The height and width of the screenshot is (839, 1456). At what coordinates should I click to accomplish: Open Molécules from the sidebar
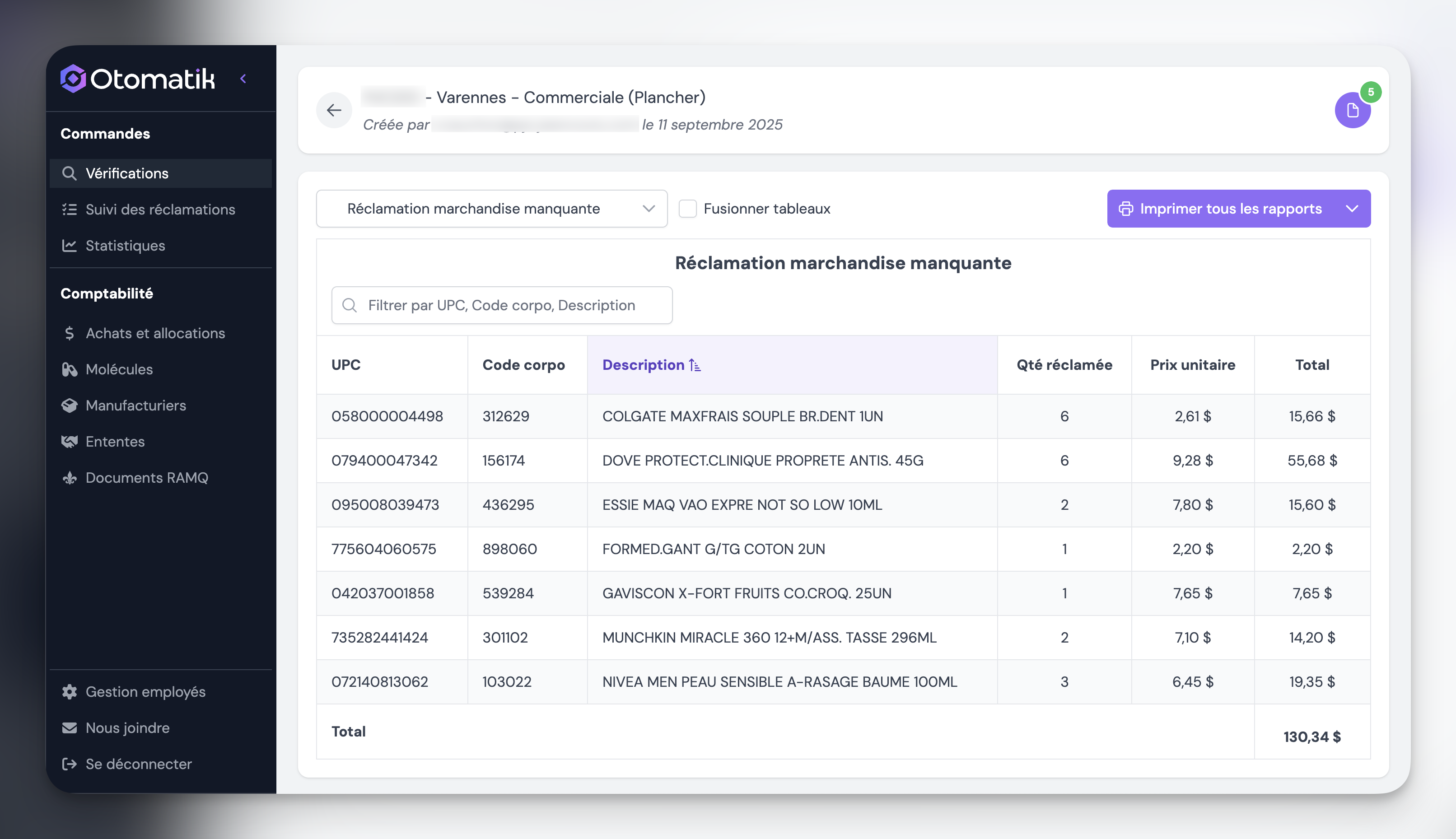[119, 369]
